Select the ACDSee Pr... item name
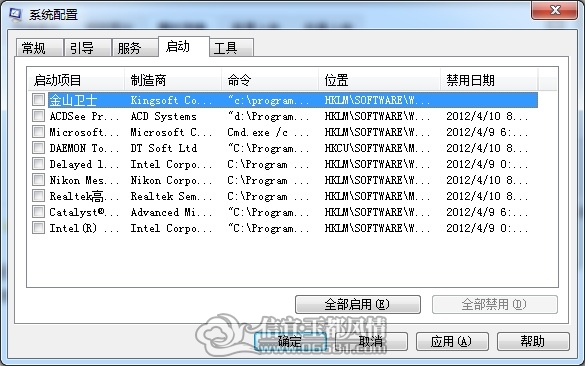Screen dimensions: 585x366 (x=84, y=116)
